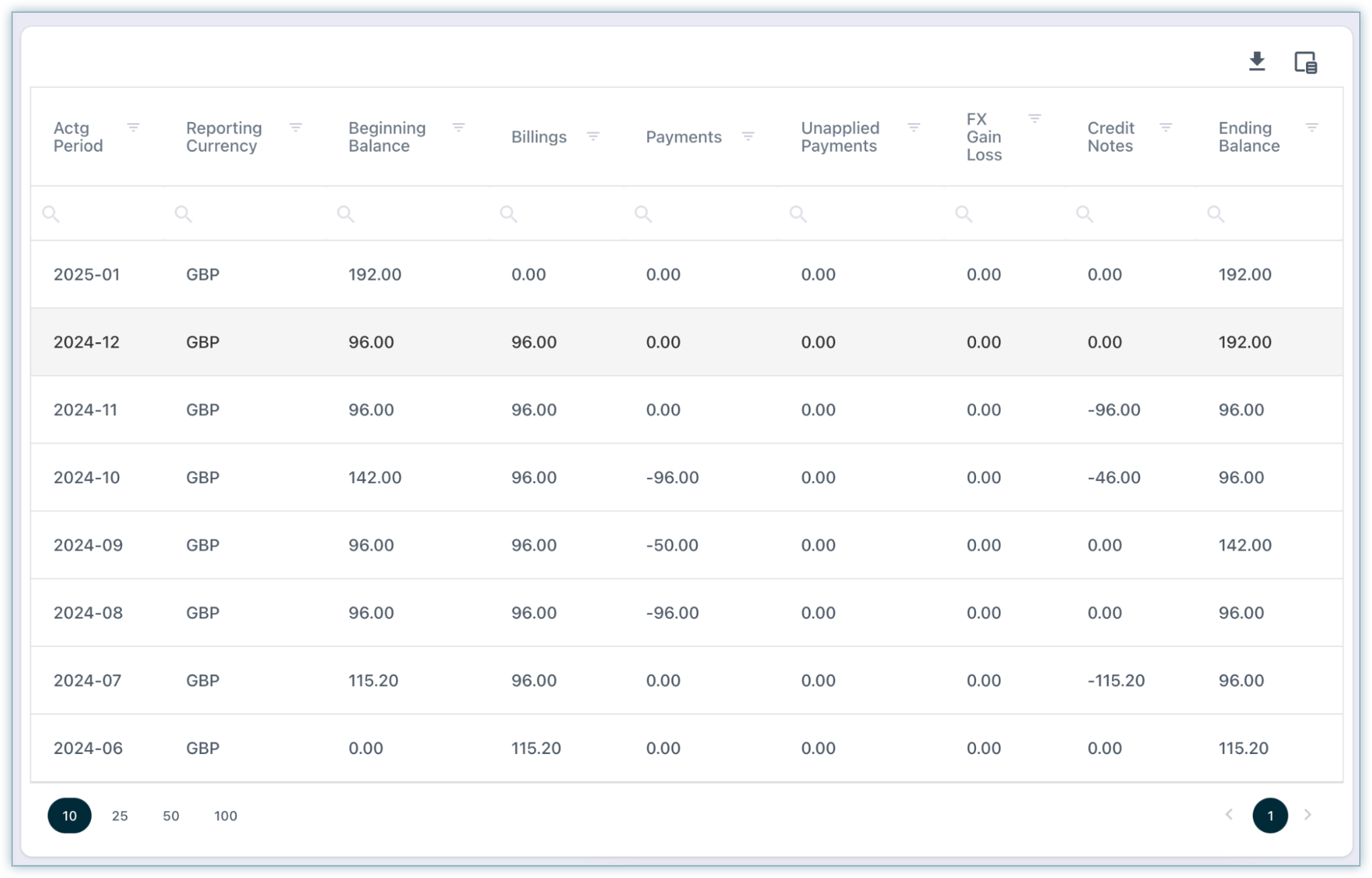Viewport: 1372px width, 878px height.
Task: Set page size to 100
Action: [226, 815]
